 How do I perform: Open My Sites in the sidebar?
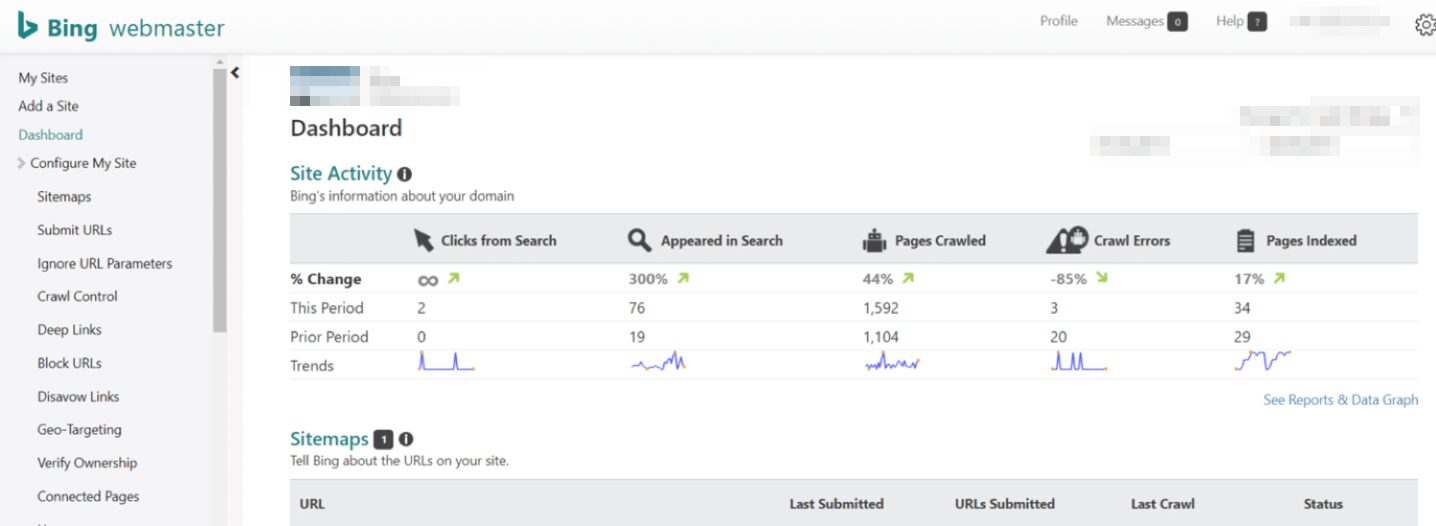click(x=43, y=77)
